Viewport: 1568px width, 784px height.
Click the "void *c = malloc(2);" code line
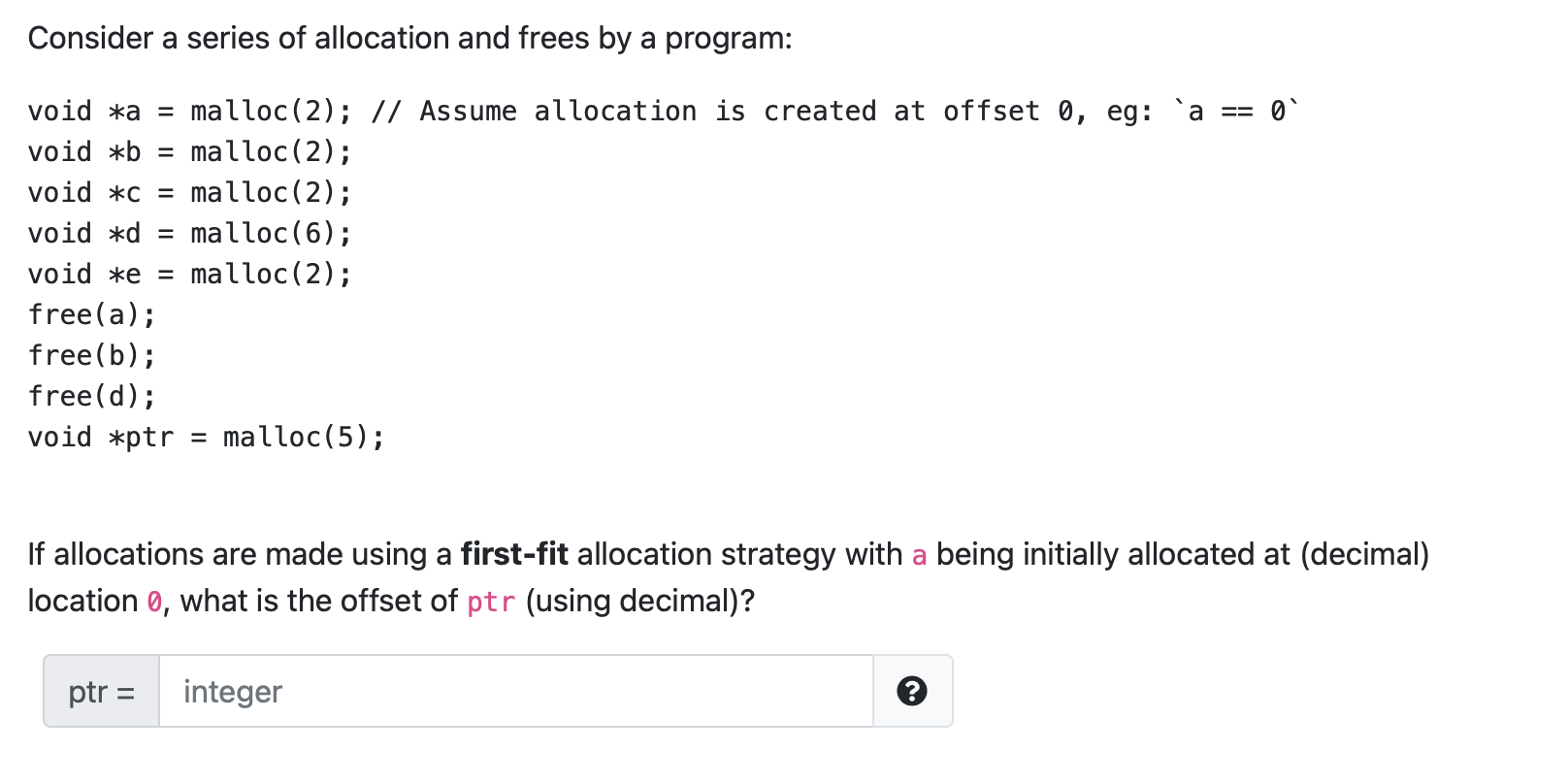click(x=189, y=193)
